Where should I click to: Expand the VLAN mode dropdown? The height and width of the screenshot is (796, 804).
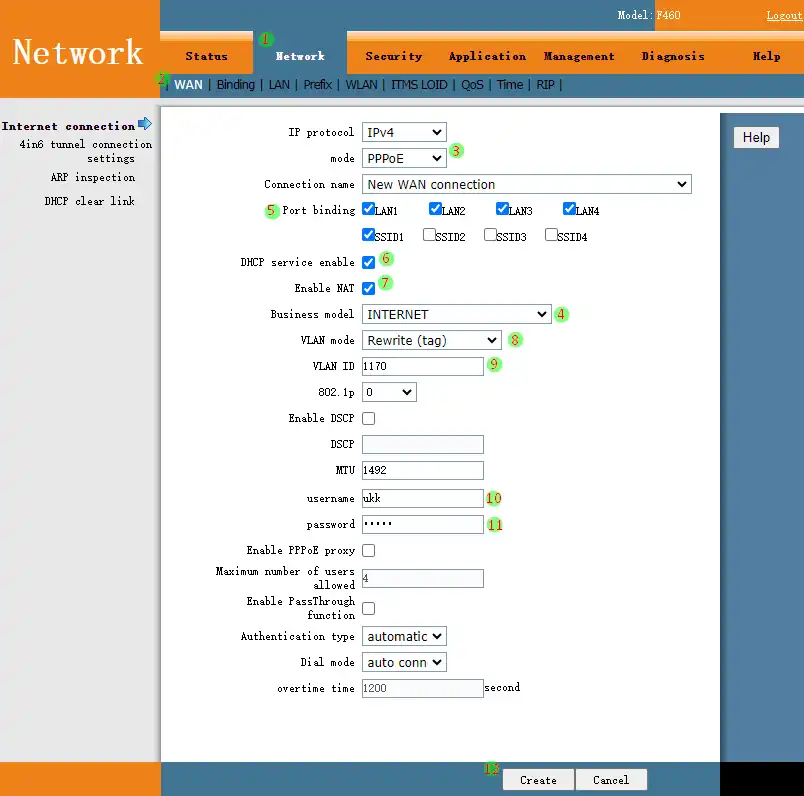431,340
